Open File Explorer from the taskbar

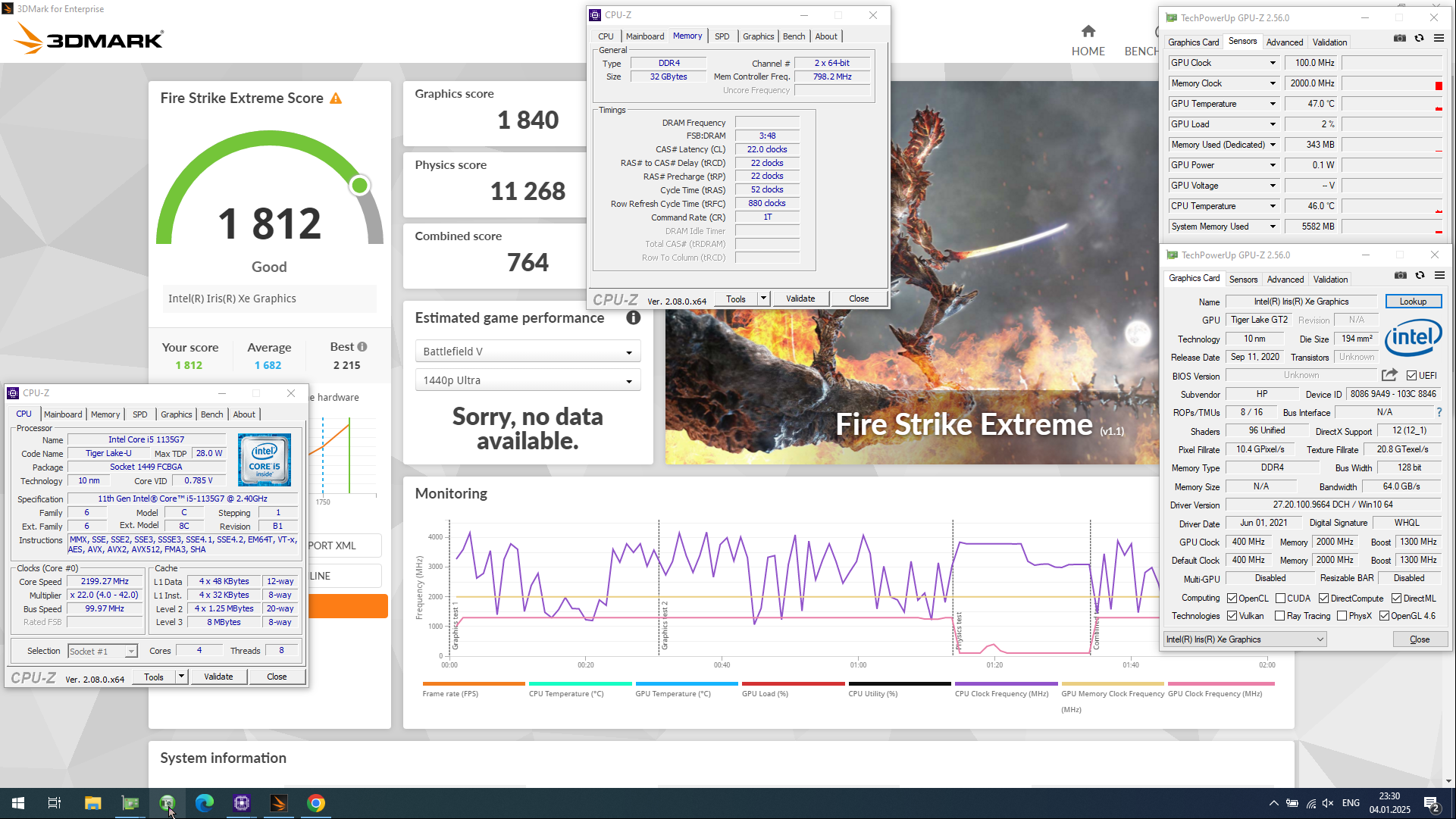click(x=92, y=803)
